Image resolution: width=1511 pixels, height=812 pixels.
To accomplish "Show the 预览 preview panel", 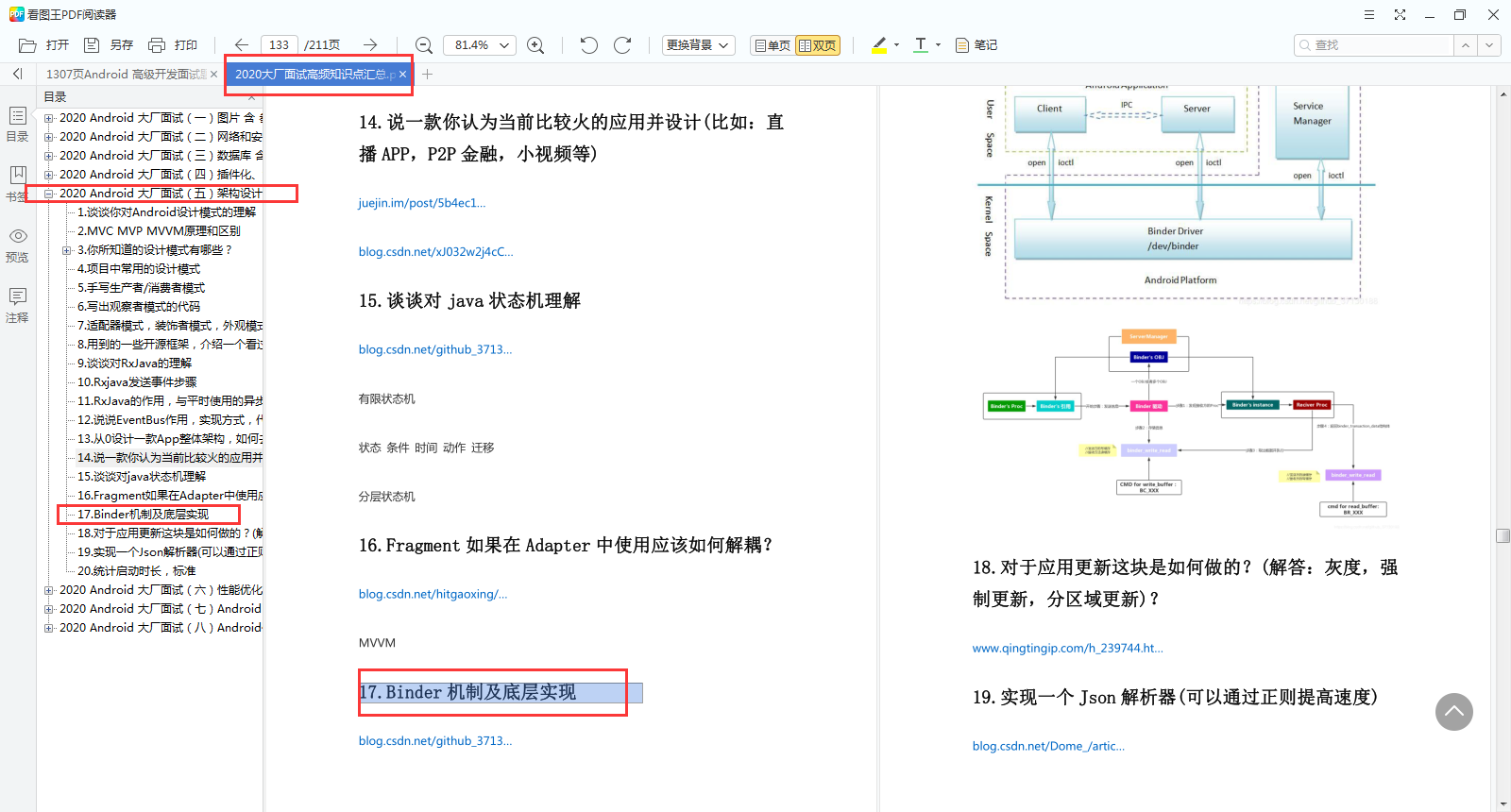I will [17, 245].
